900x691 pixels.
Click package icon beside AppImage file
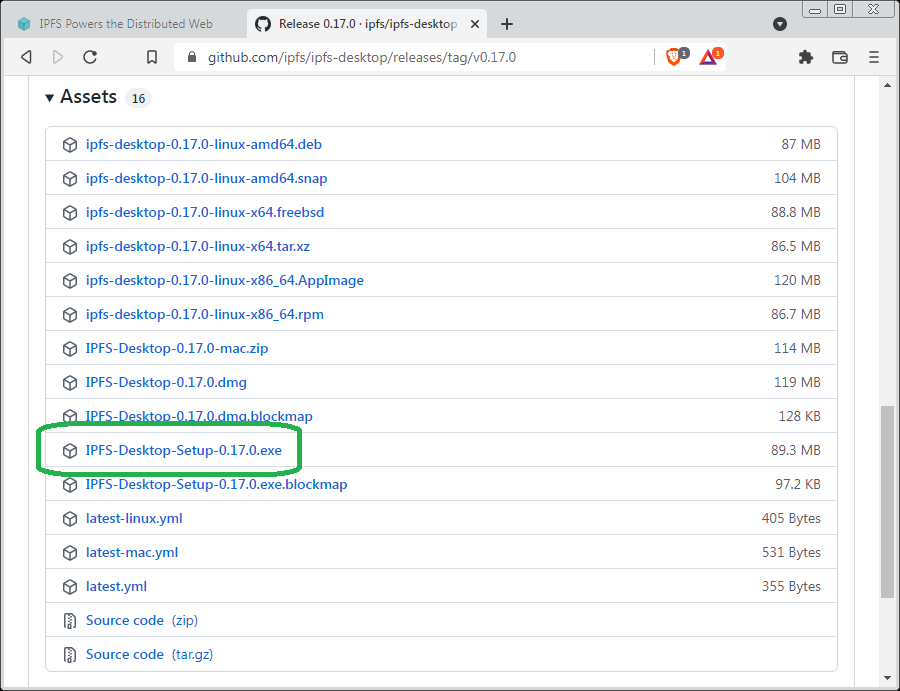(x=70, y=281)
